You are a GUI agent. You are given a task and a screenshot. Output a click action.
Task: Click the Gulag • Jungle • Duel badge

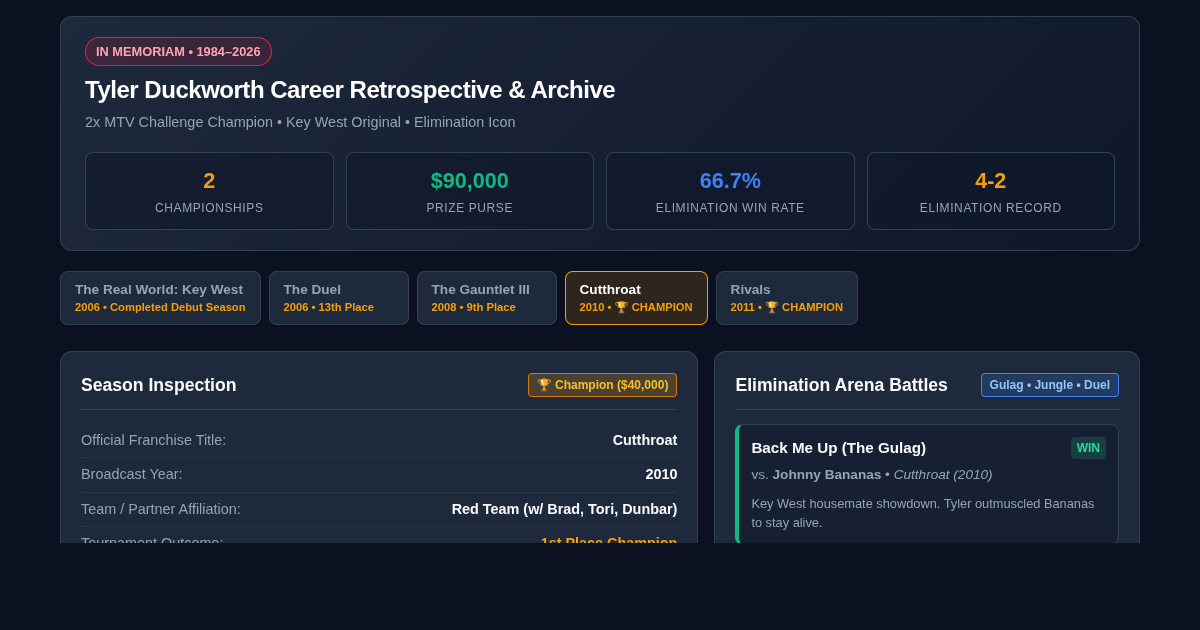pos(1049,385)
